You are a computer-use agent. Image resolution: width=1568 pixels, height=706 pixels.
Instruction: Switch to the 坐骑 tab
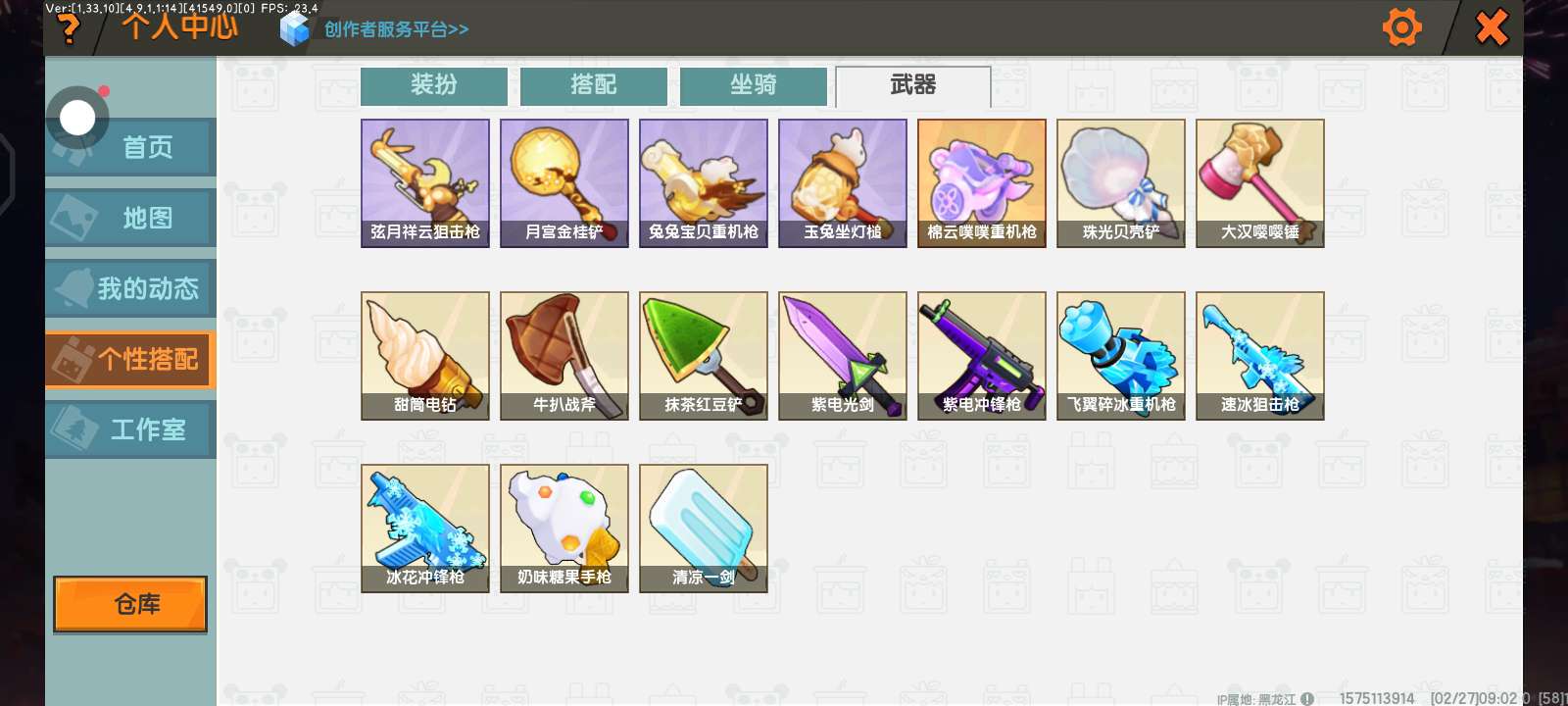754,85
